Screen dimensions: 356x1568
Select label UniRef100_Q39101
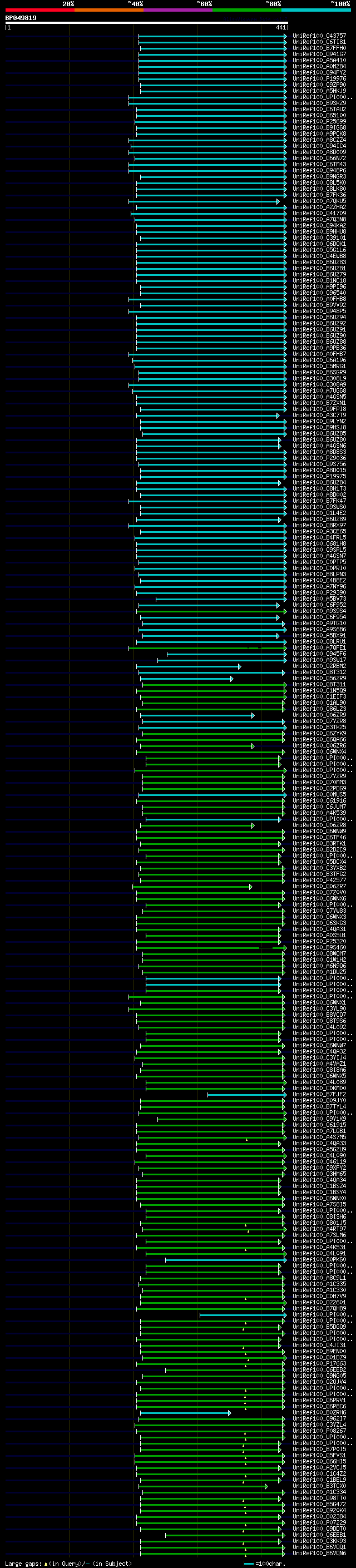tap(319, 238)
